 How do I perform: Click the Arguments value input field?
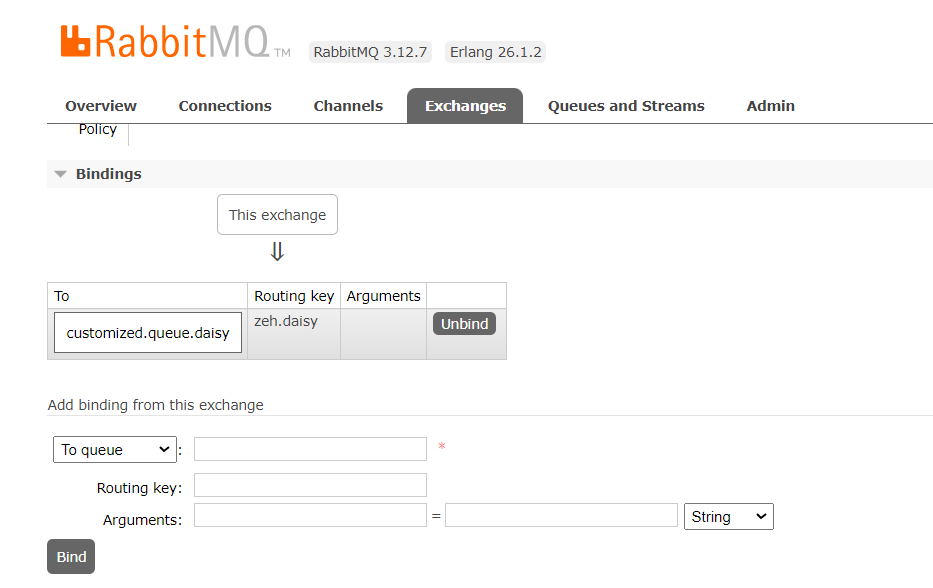(561, 516)
